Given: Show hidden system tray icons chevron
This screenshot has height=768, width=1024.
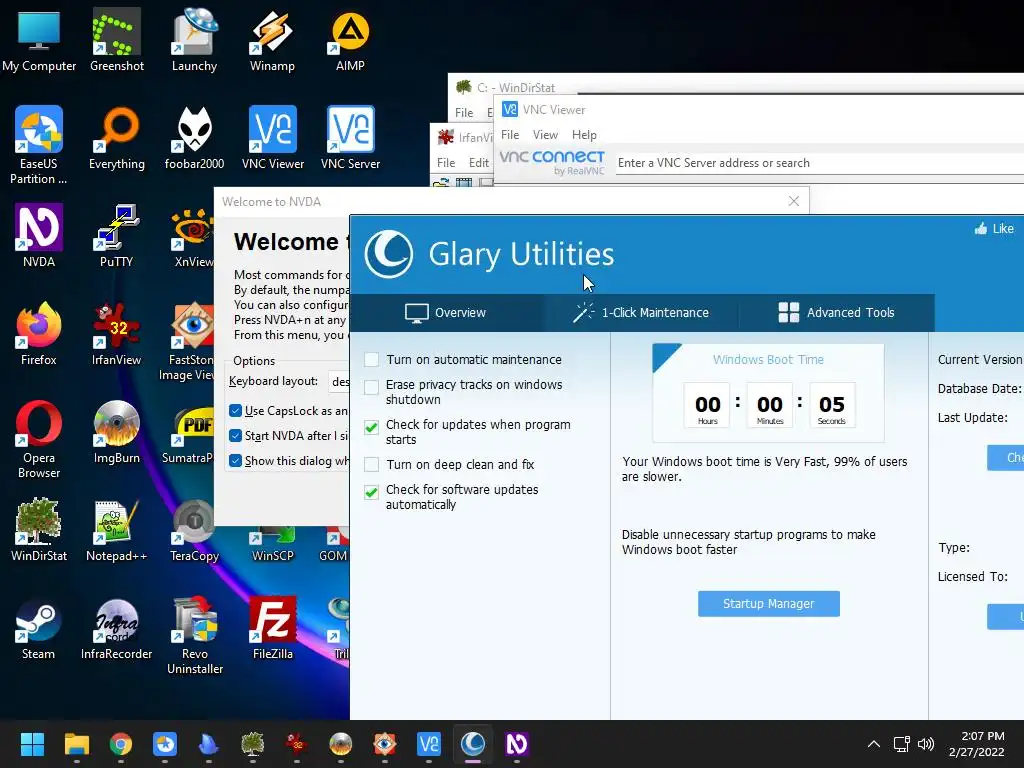Looking at the screenshot, I should [x=873, y=744].
